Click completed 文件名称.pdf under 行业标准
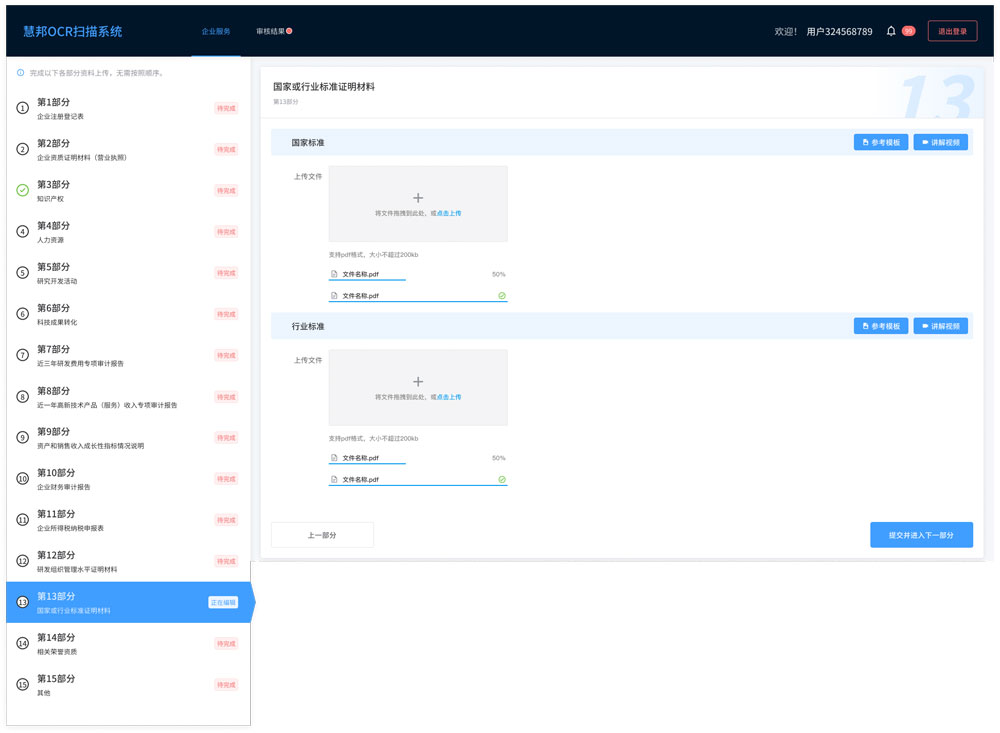 tap(360, 480)
